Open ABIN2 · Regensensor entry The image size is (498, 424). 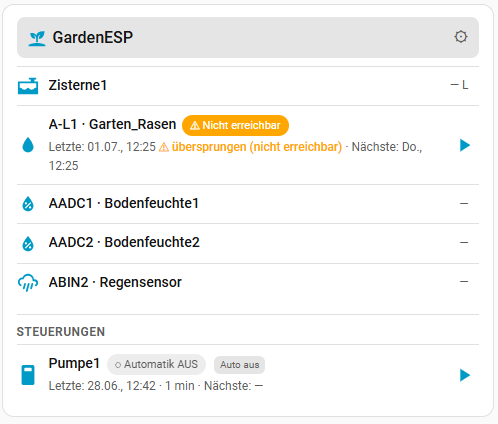point(248,283)
